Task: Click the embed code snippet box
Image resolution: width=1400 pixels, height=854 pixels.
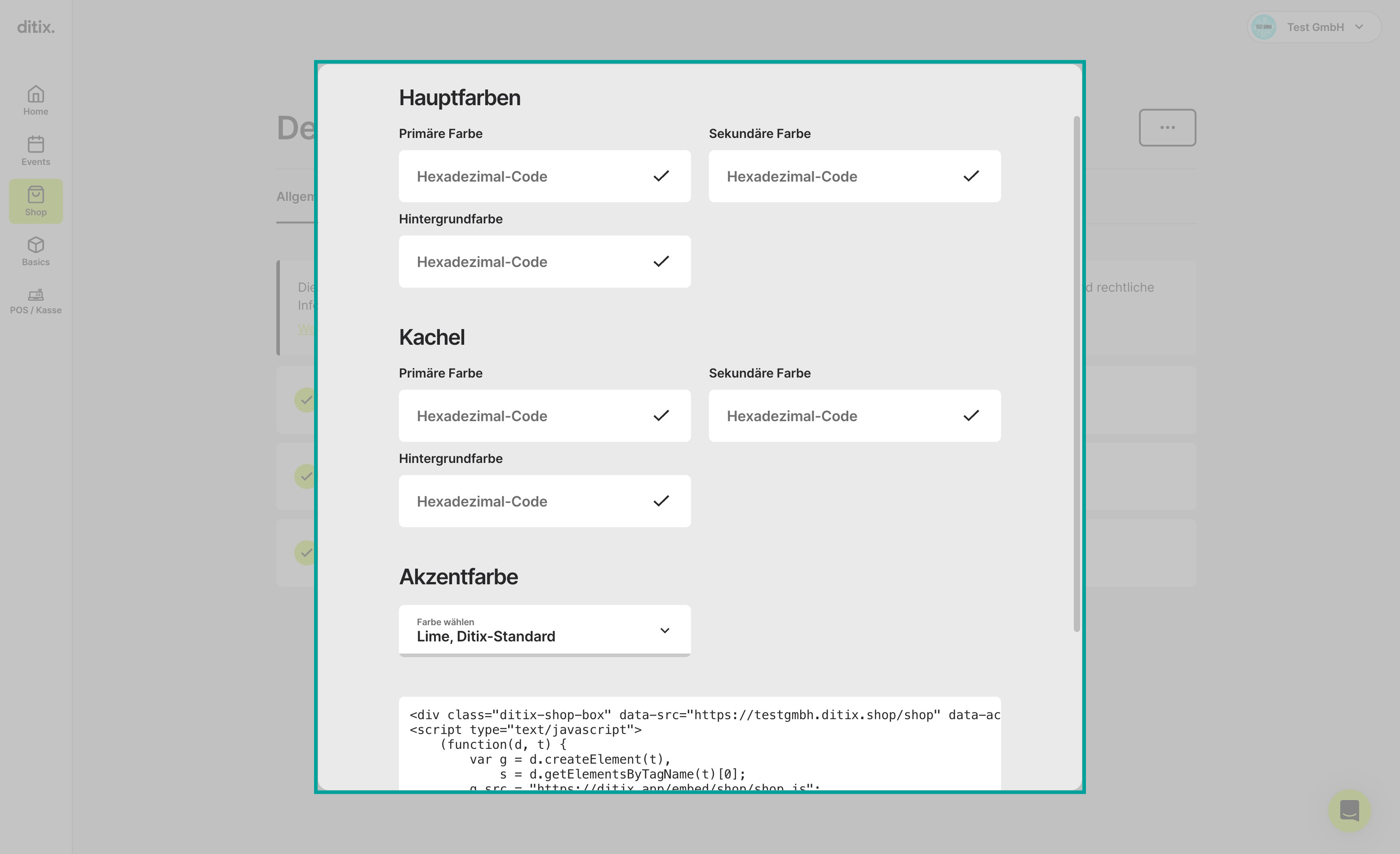Action: tap(700, 744)
